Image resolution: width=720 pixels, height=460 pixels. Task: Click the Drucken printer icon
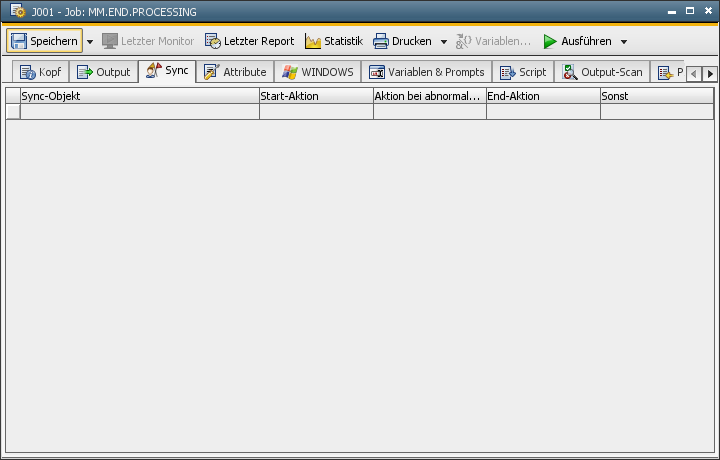point(381,41)
